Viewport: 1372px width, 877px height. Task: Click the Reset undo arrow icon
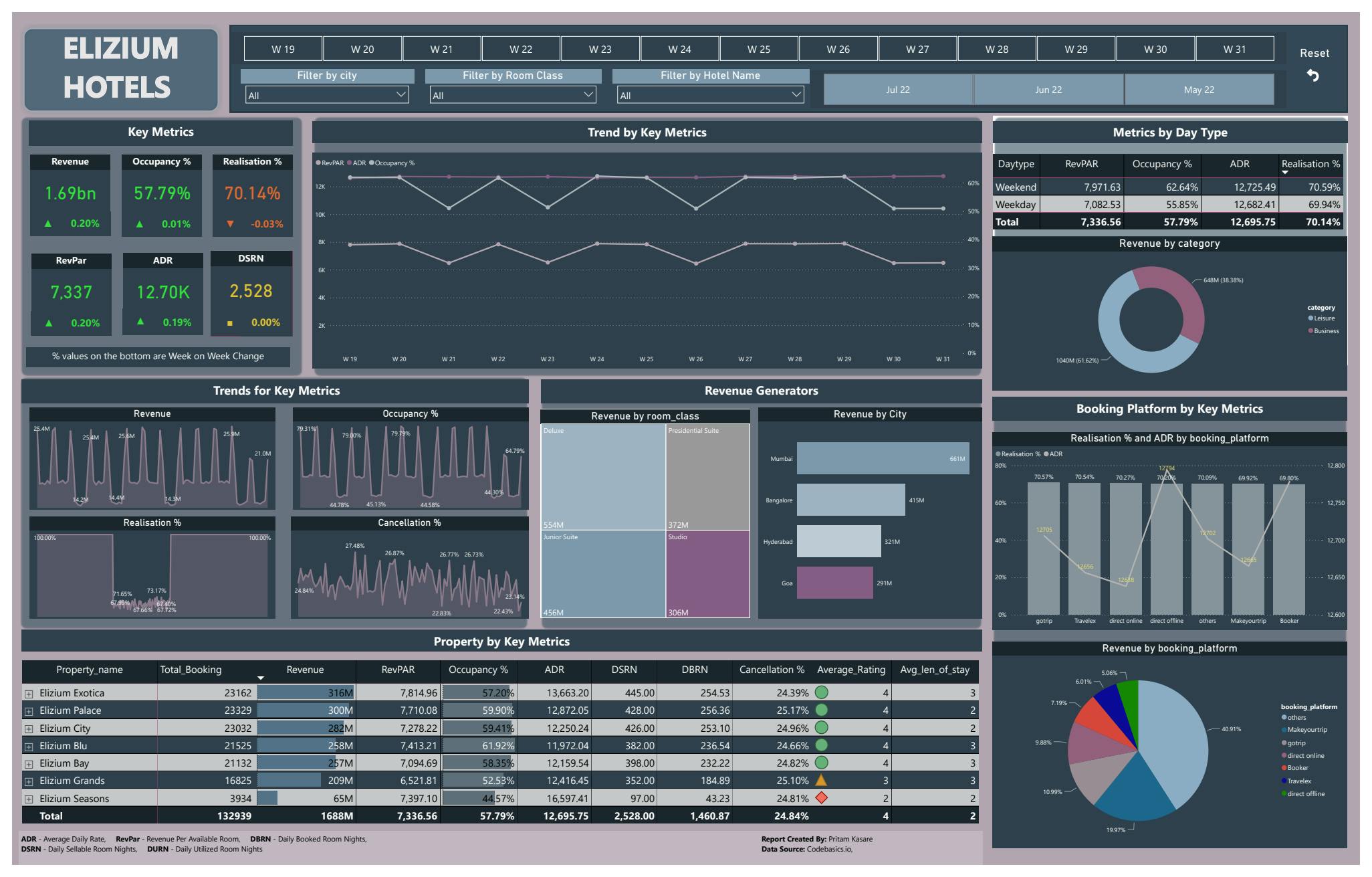point(1313,76)
